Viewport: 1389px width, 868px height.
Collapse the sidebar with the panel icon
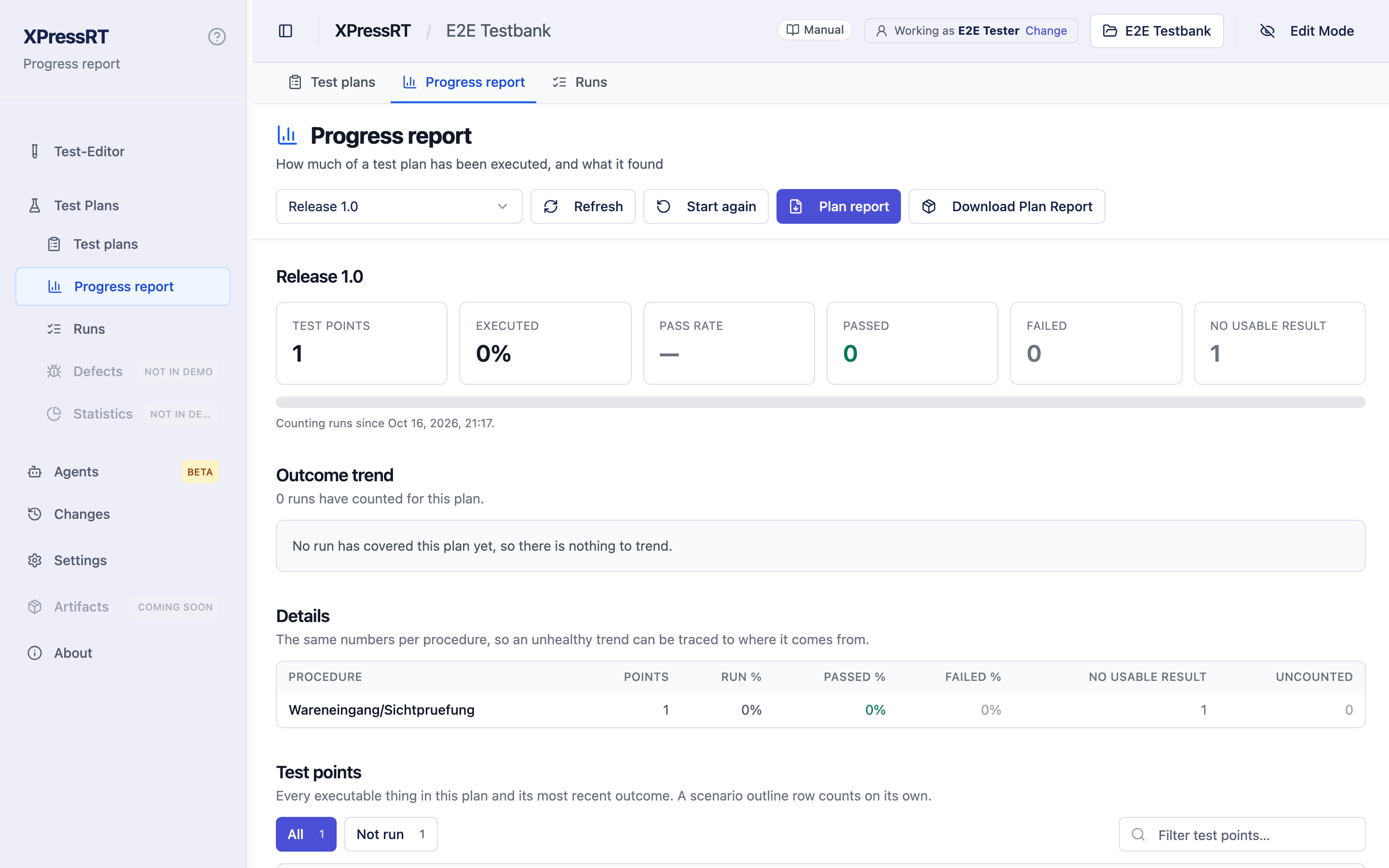(x=285, y=30)
